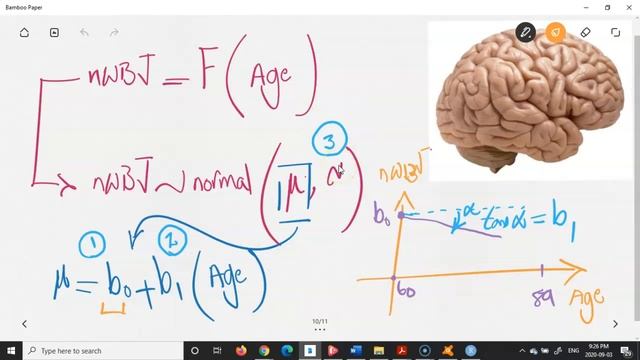The width and height of the screenshot is (640, 360).
Task: Open Microsoft Word from the taskbar
Action: tap(356, 351)
